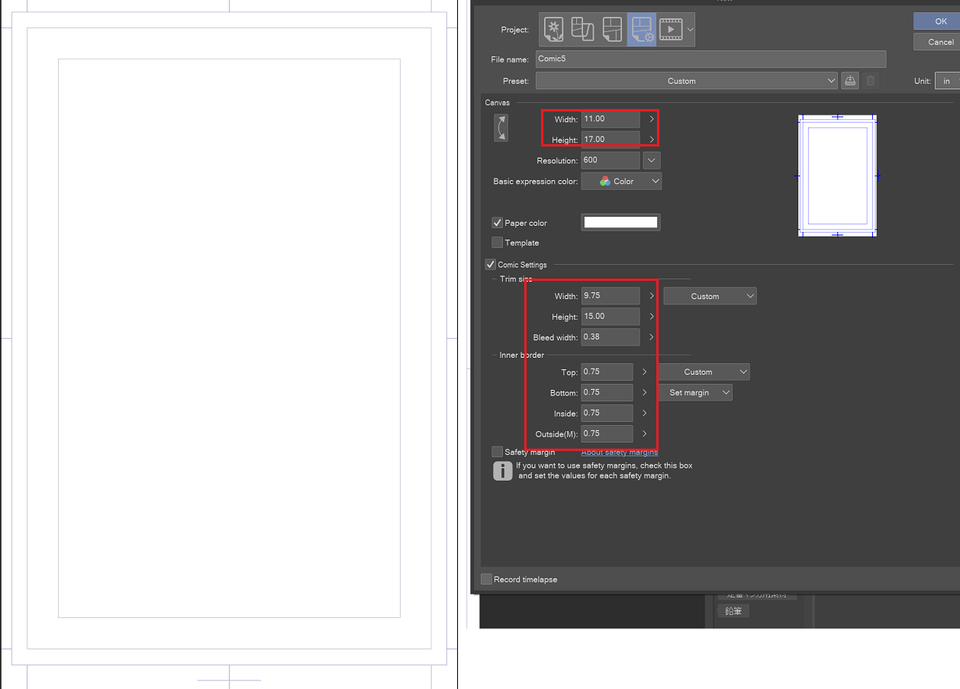Click the Resolution field 600

pos(610,160)
